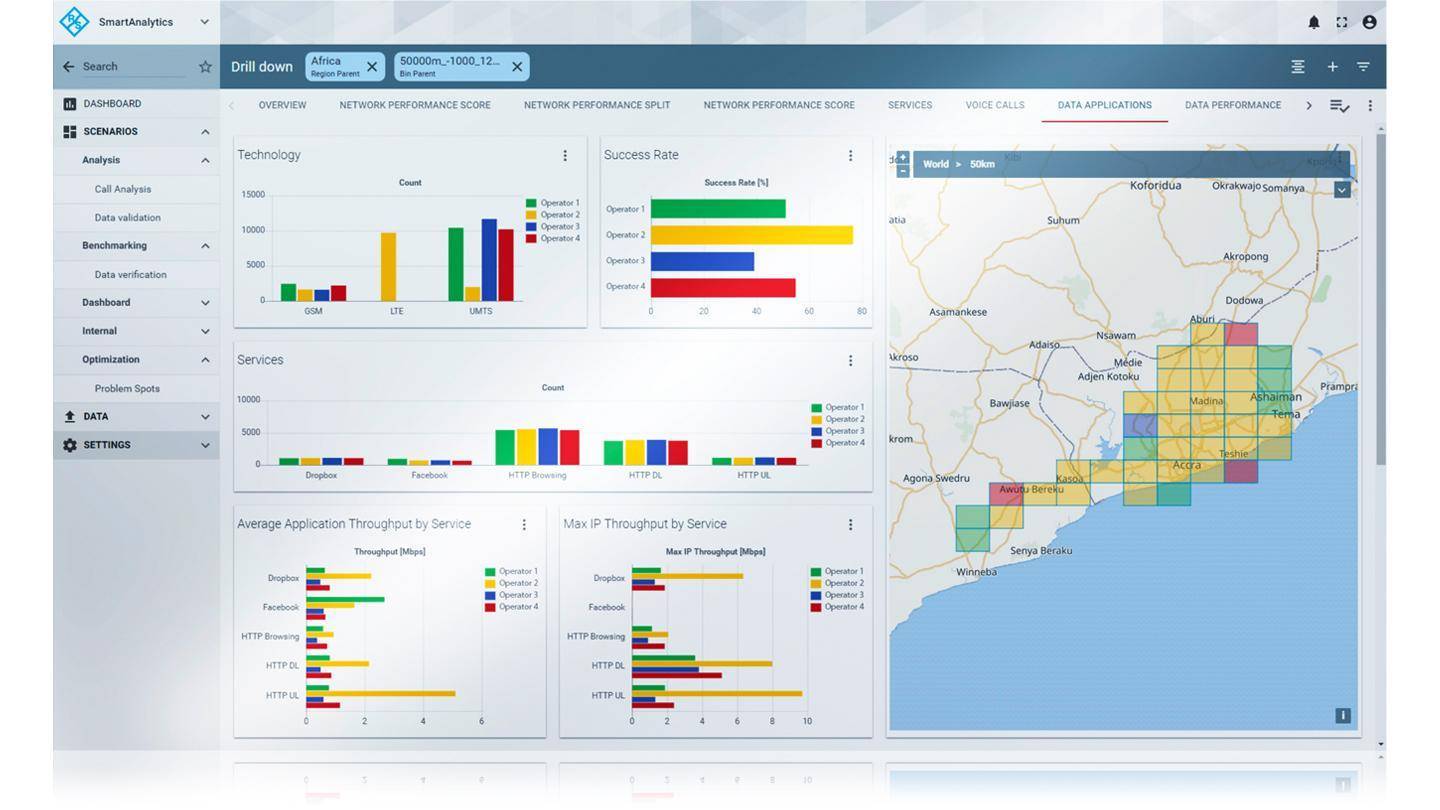The height and width of the screenshot is (810, 1440).
Task: Expand the SmartAnalytics app dropdown
Action: [x=204, y=22]
